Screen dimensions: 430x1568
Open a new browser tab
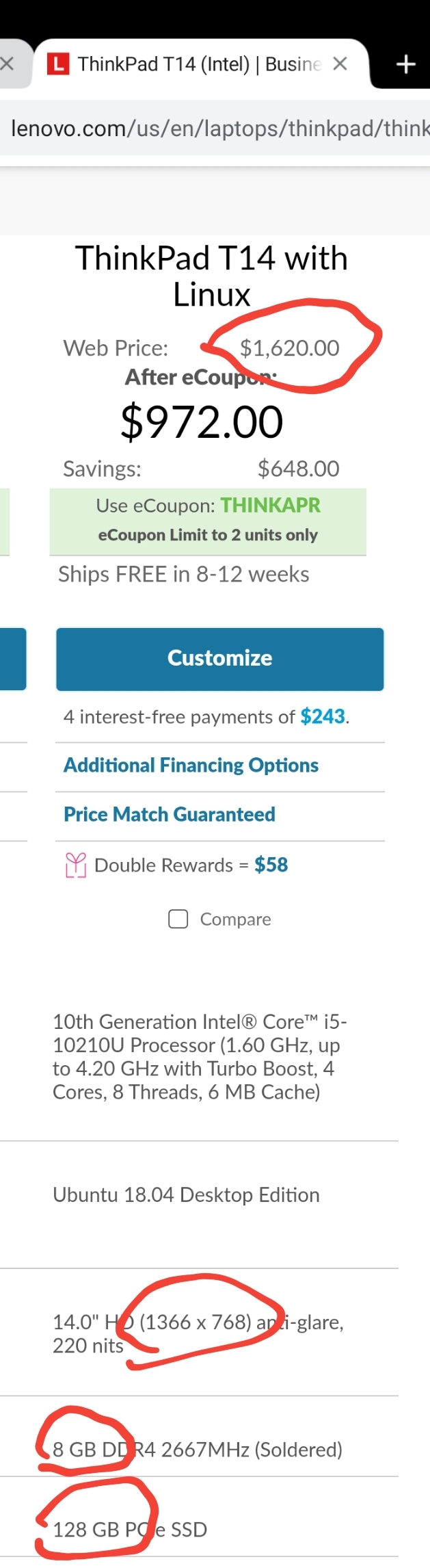tap(406, 64)
